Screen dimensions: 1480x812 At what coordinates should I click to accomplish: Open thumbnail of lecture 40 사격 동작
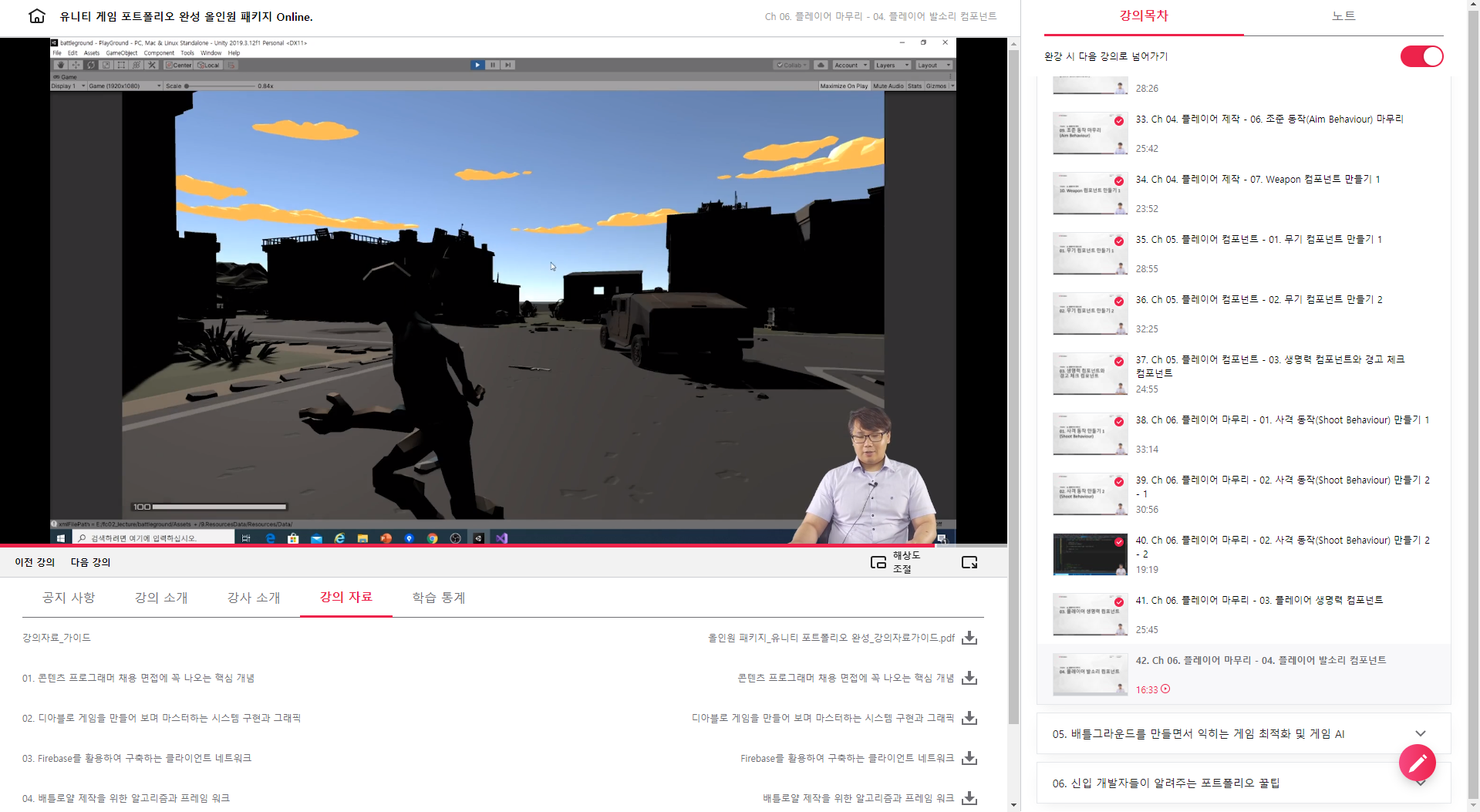tap(1090, 554)
